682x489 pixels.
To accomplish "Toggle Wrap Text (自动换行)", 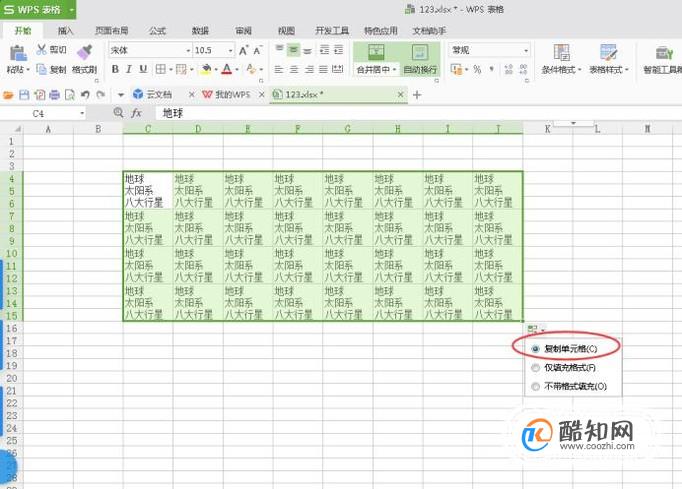I will coord(420,59).
